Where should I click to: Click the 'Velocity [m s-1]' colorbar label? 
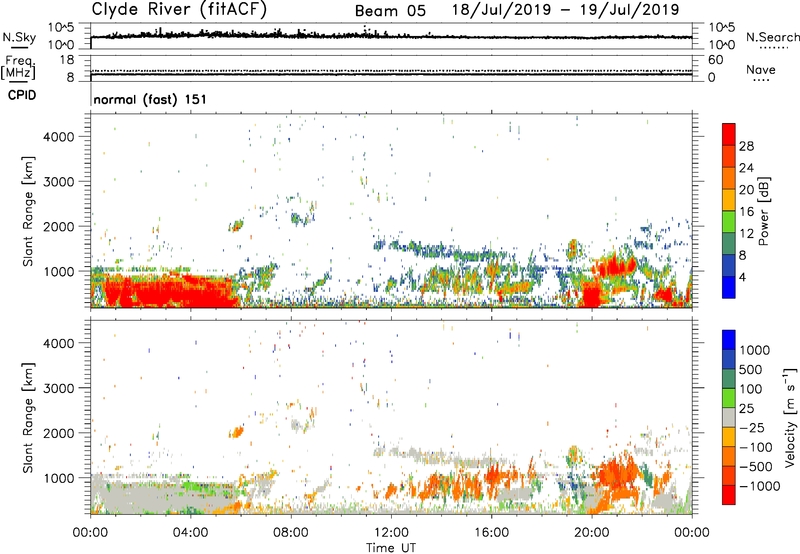[x=790, y=417]
